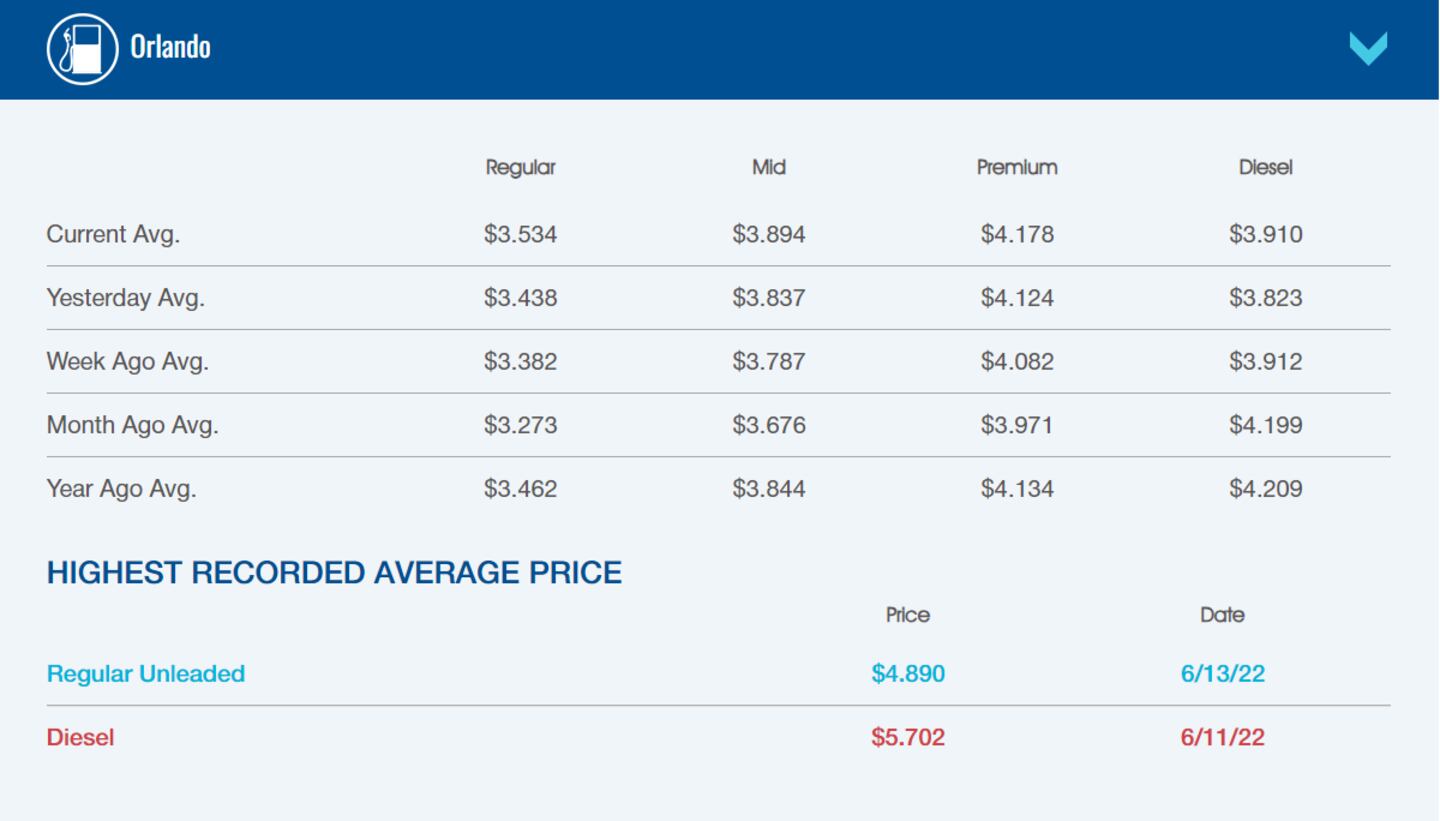Image resolution: width=1440 pixels, height=821 pixels.
Task: Click the Diesel column header
Action: [x=1265, y=167]
